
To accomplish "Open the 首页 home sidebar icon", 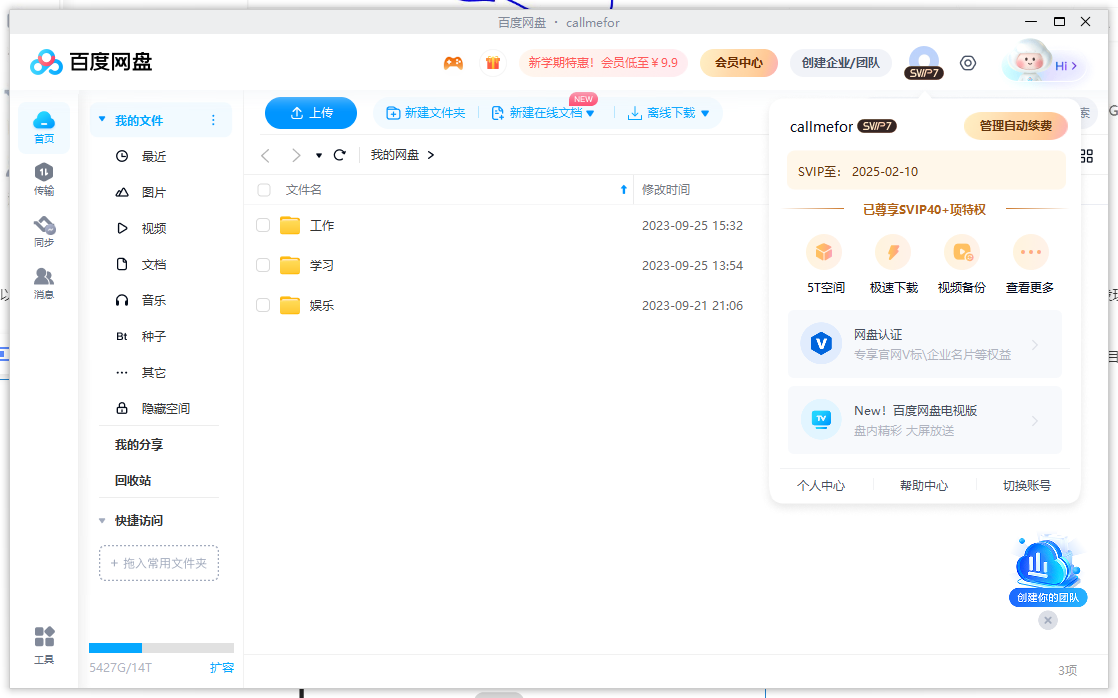I will (x=43, y=128).
